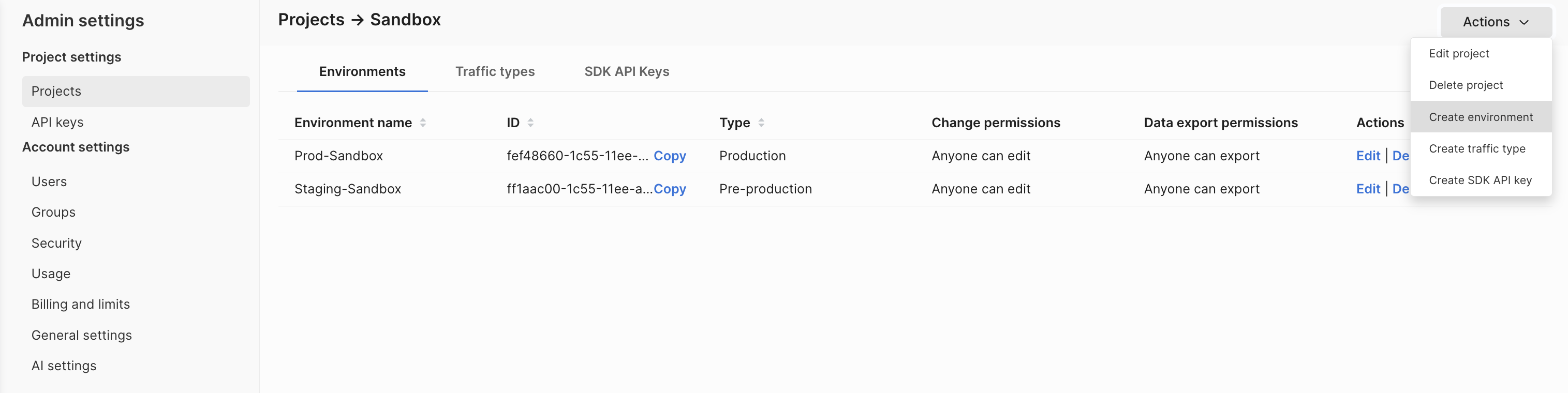The image size is (1568, 393).
Task: Open the Actions dropdown button
Action: (1495, 22)
